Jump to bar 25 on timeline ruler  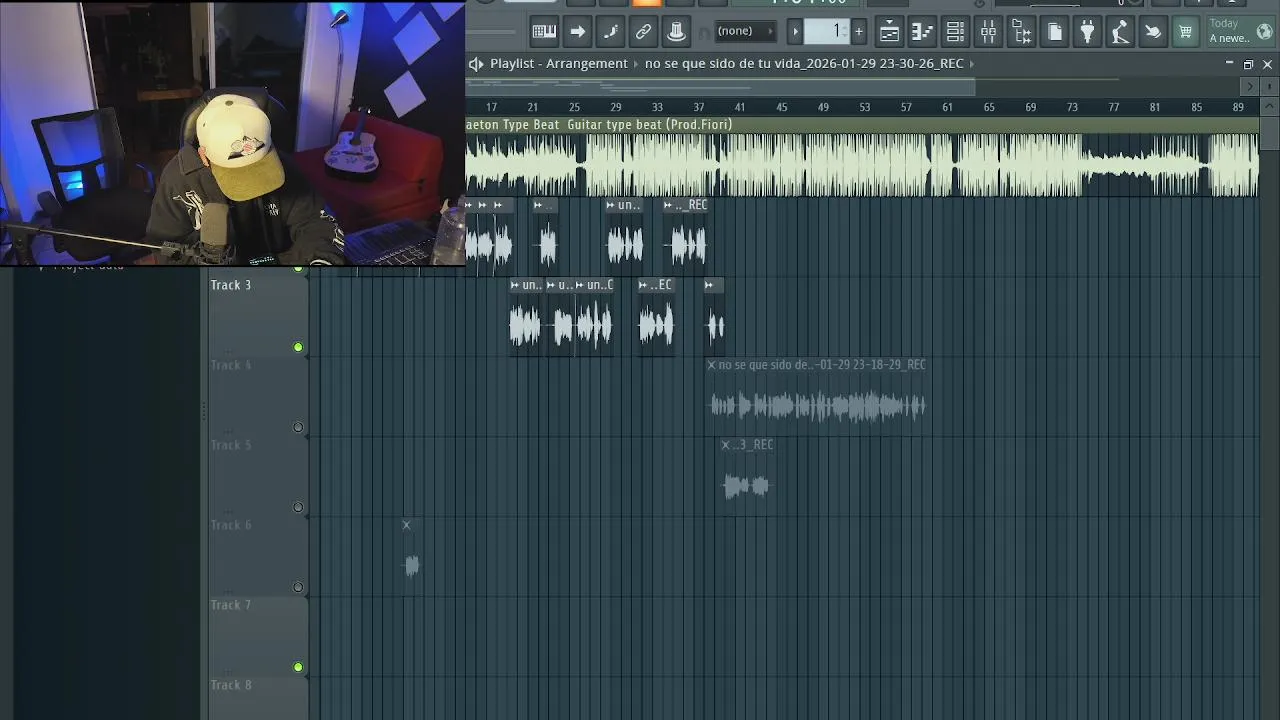(x=574, y=107)
